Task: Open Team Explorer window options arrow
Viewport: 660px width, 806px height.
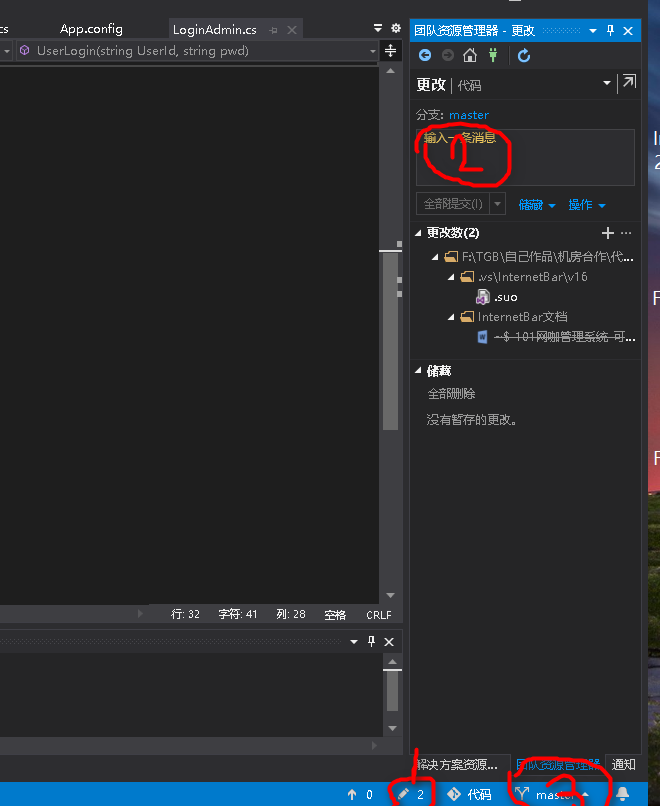Action: (593, 31)
